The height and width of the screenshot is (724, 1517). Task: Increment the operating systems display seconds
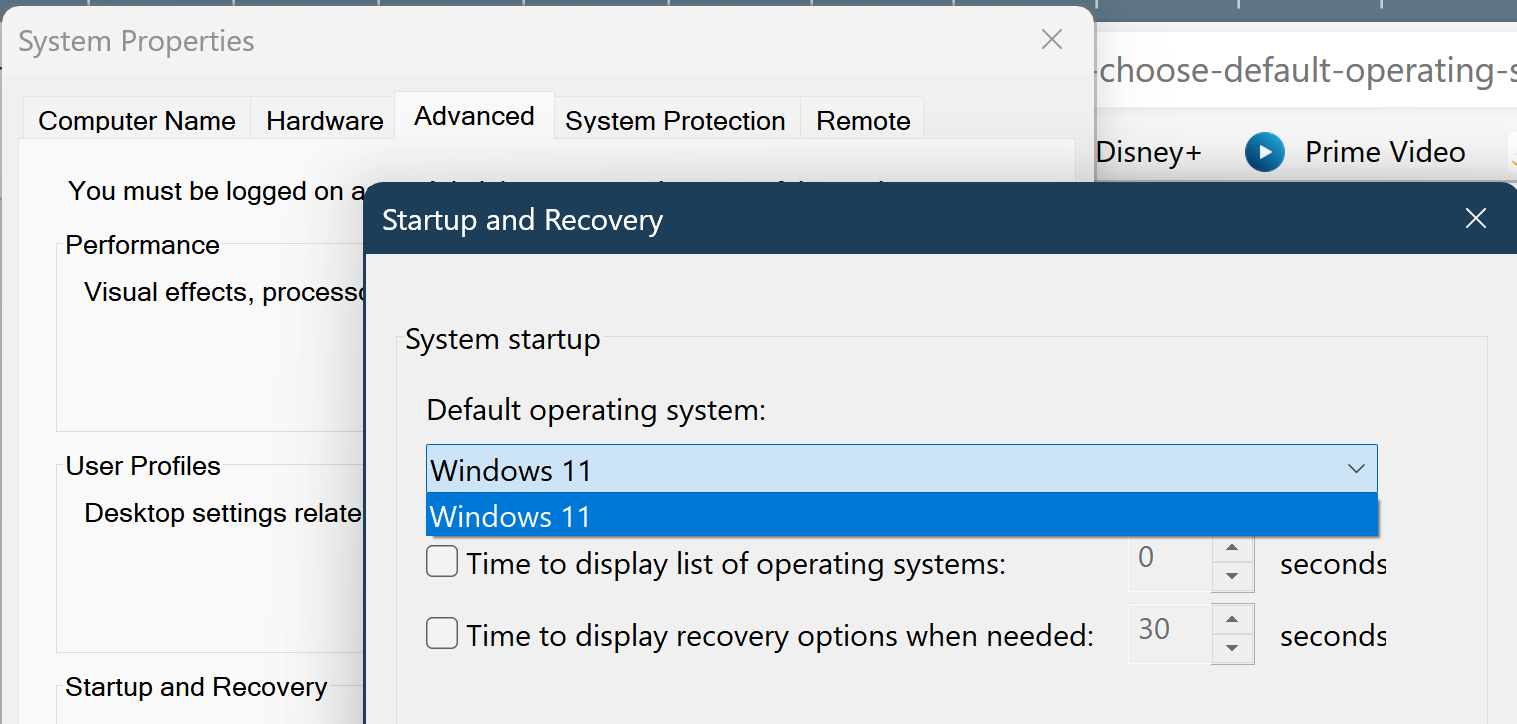coord(1233,551)
